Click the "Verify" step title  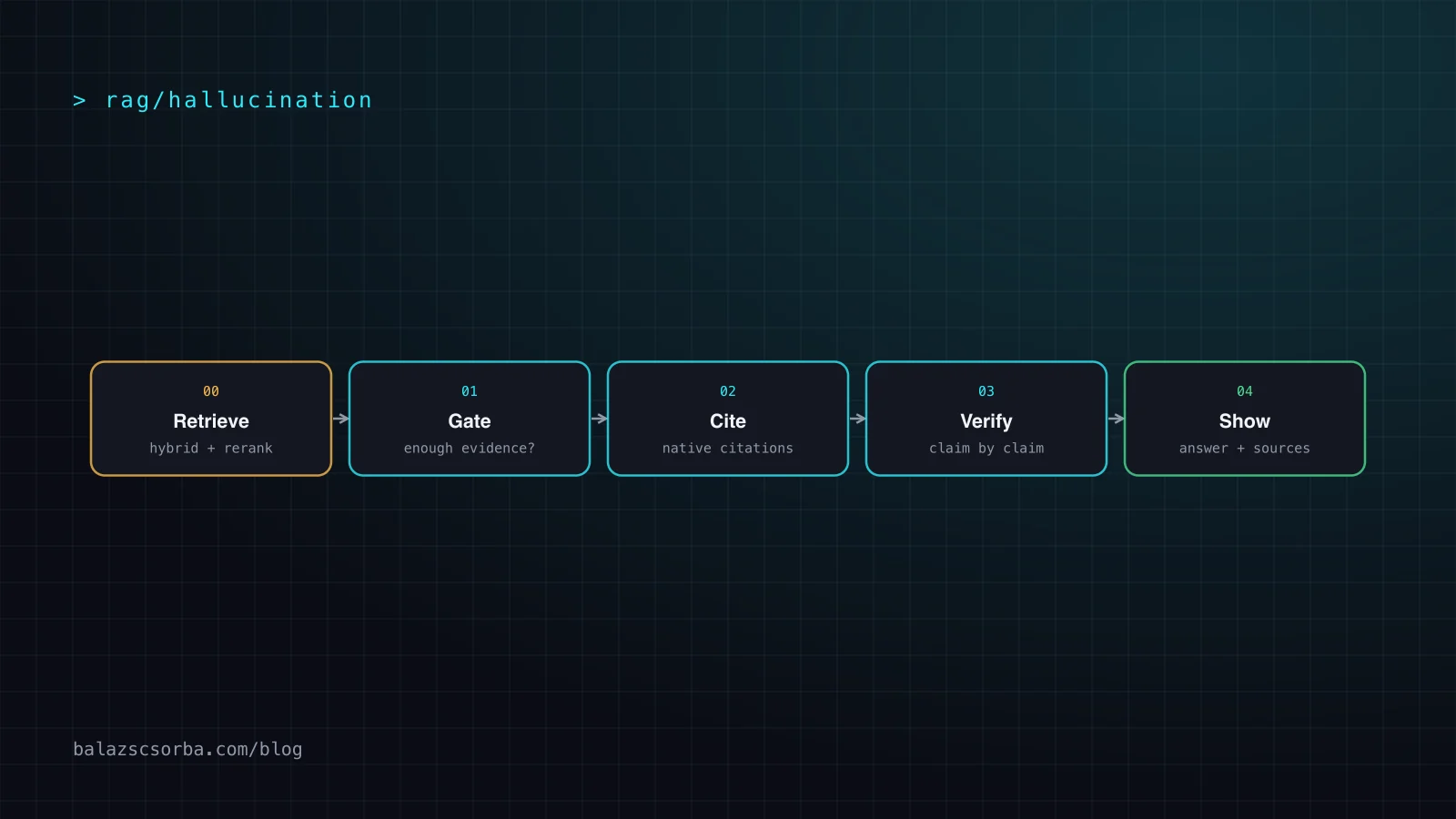[986, 421]
